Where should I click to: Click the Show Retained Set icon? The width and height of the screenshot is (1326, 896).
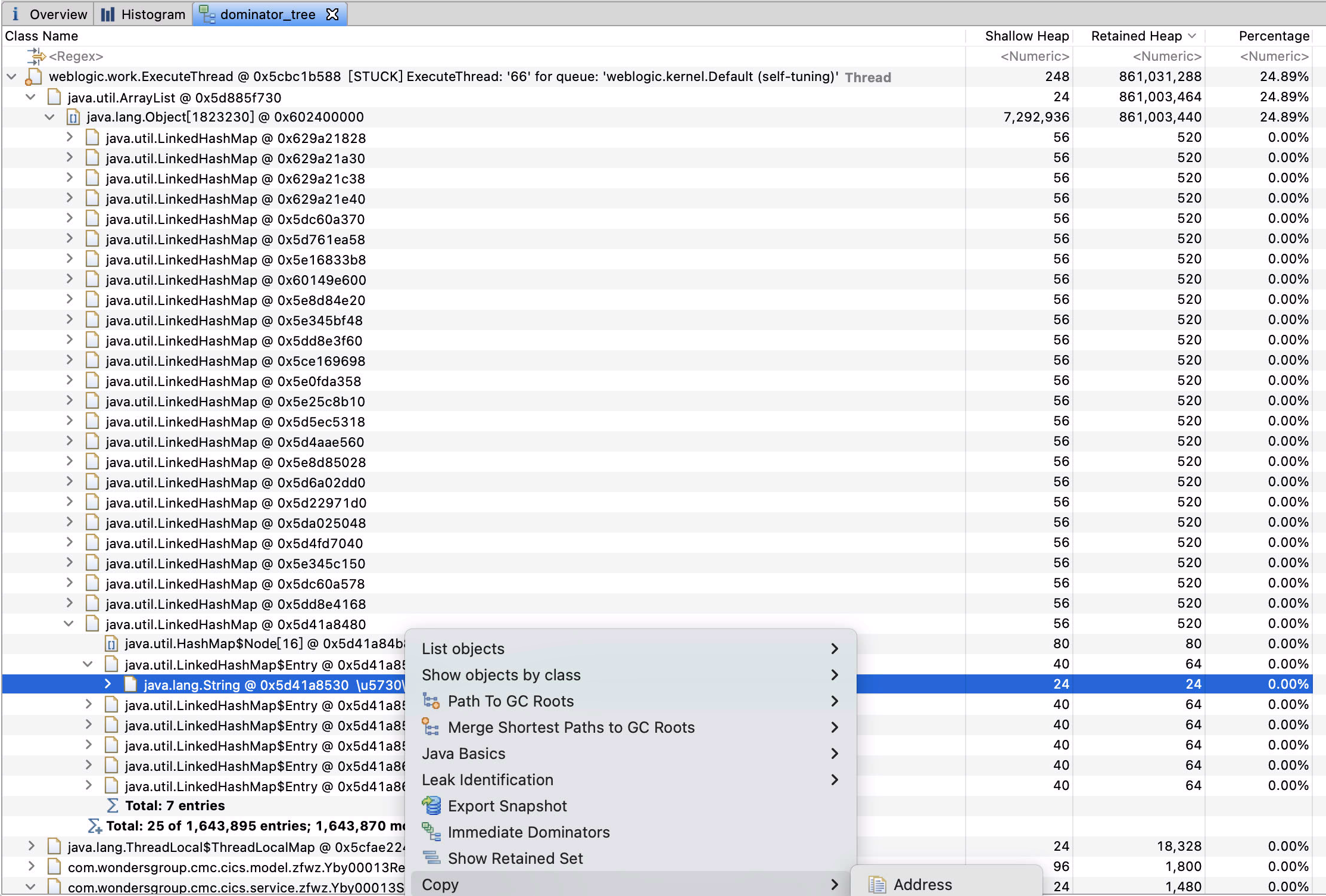(x=431, y=858)
